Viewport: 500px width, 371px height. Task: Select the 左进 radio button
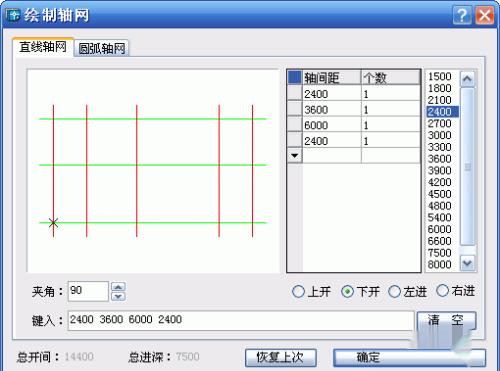pyautogui.click(x=394, y=292)
